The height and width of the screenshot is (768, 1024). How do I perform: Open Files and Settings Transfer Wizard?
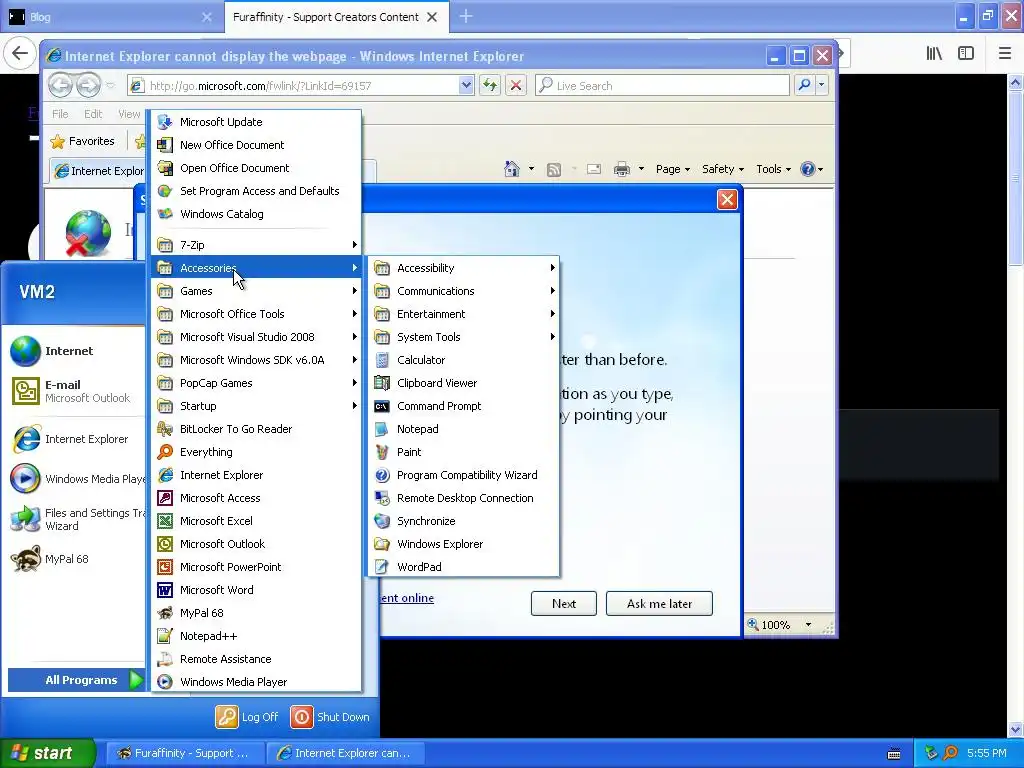coord(75,519)
